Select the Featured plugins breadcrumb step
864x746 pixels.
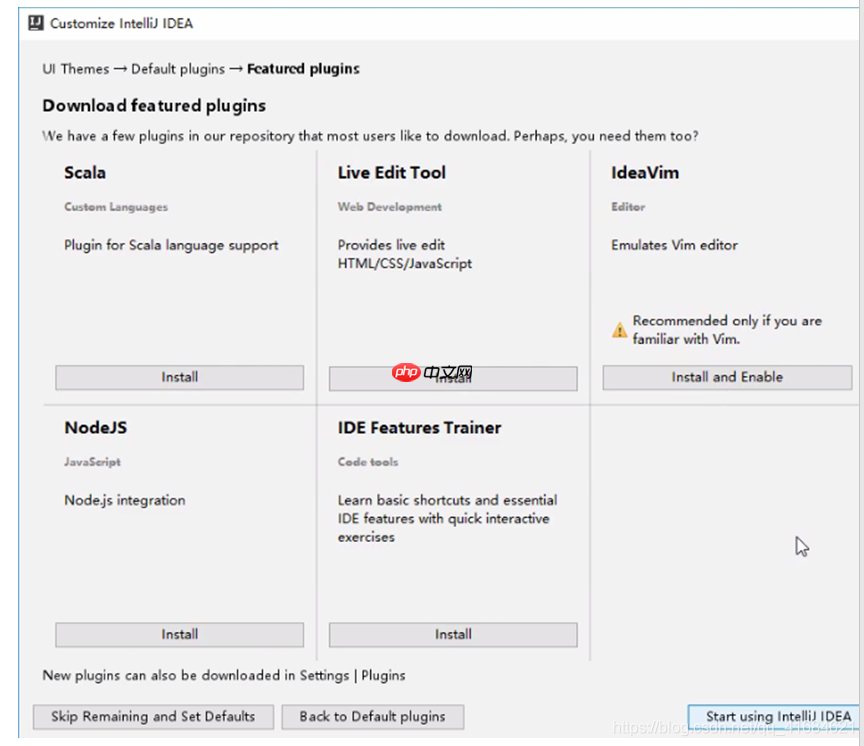click(x=303, y=69)
